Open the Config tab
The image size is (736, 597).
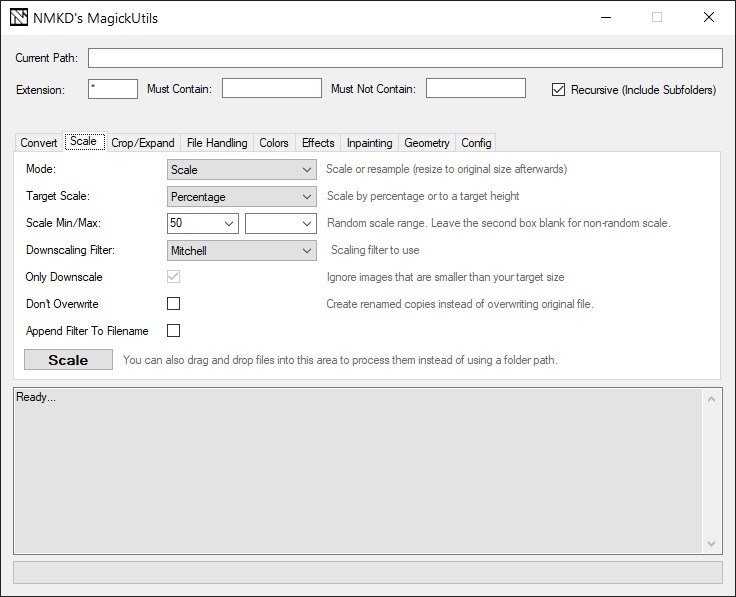(x=476, y=143)
